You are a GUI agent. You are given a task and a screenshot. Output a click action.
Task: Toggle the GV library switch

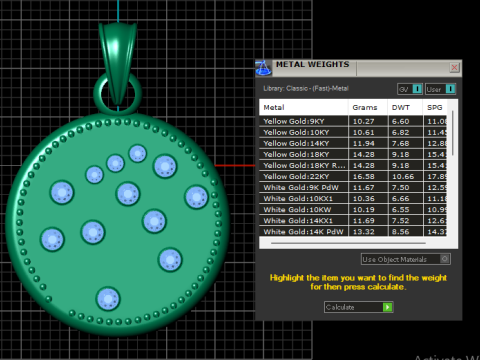click(417, 89)
